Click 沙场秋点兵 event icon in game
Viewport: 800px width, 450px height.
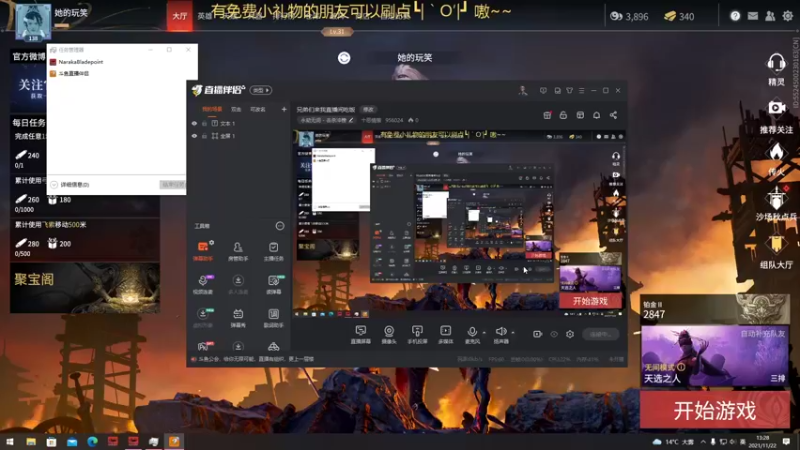(776, 204)
